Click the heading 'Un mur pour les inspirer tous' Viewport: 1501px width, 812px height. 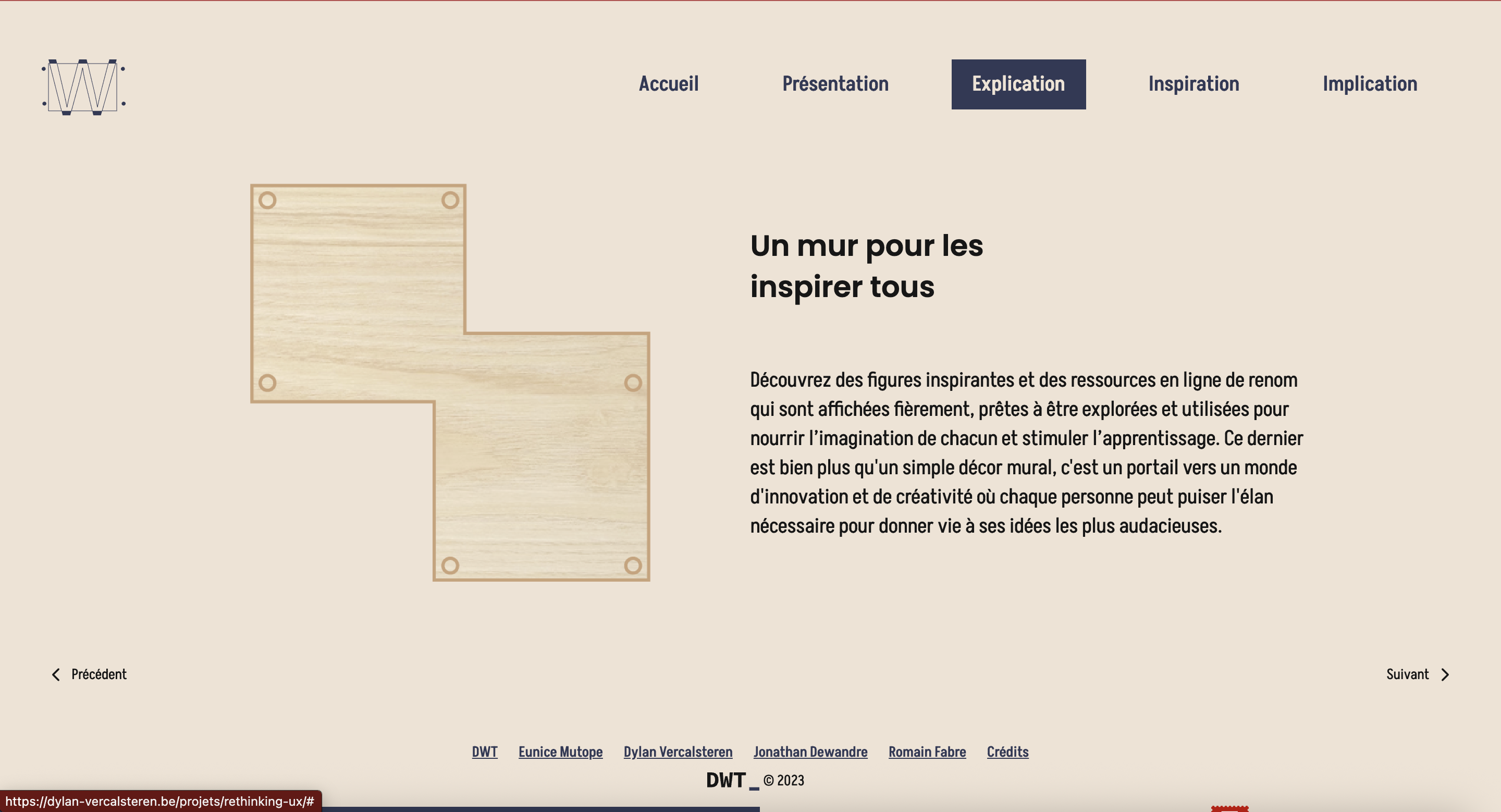(866, 266)
